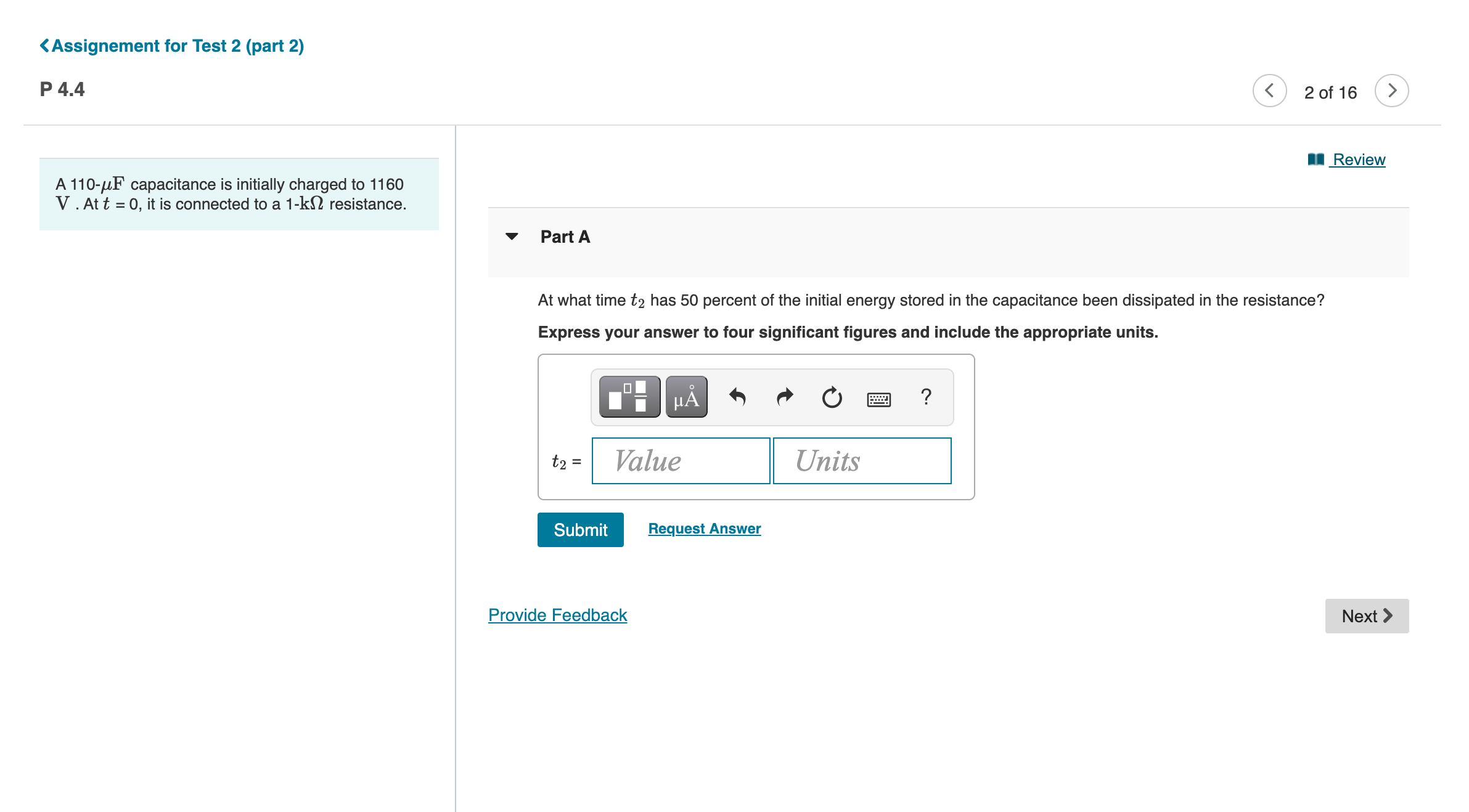Go to previous problem arrow
1469x812 pixels.
[x=1269, y=91]
